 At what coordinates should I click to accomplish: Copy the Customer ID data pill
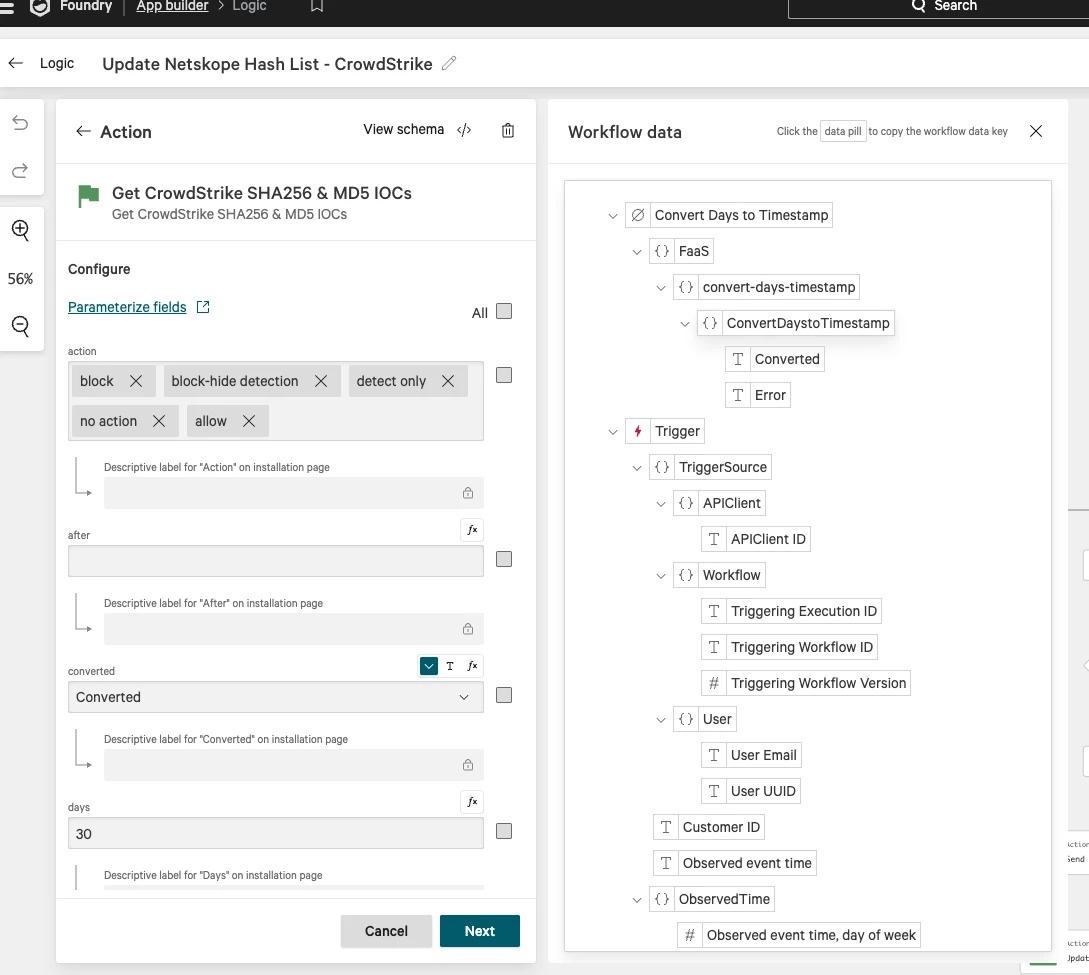[709, 827]
